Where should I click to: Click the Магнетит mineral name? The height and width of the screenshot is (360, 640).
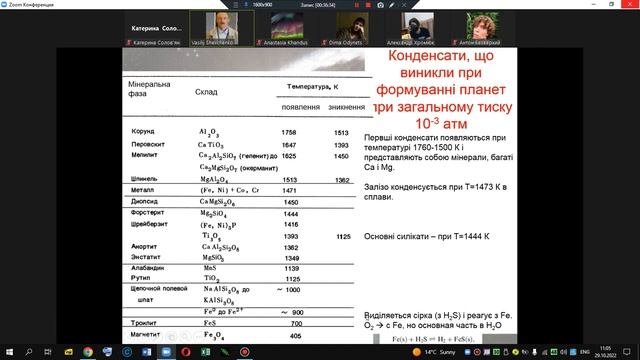(145, 334)
